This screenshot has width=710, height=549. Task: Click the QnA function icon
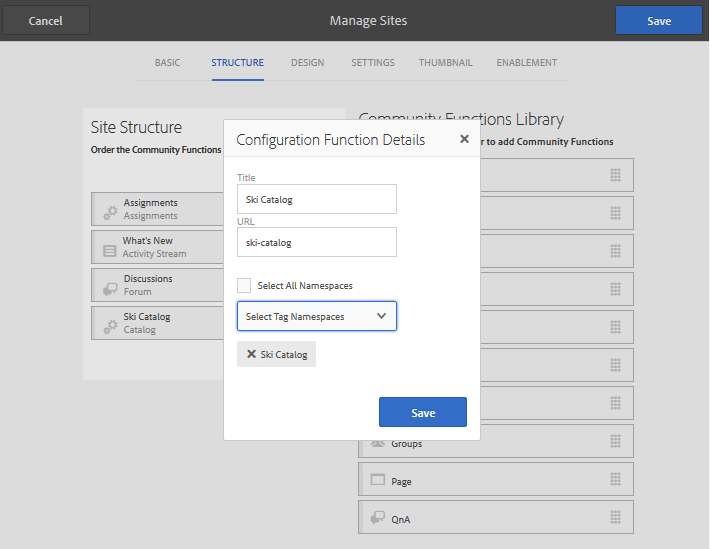[x=378, y=518]
